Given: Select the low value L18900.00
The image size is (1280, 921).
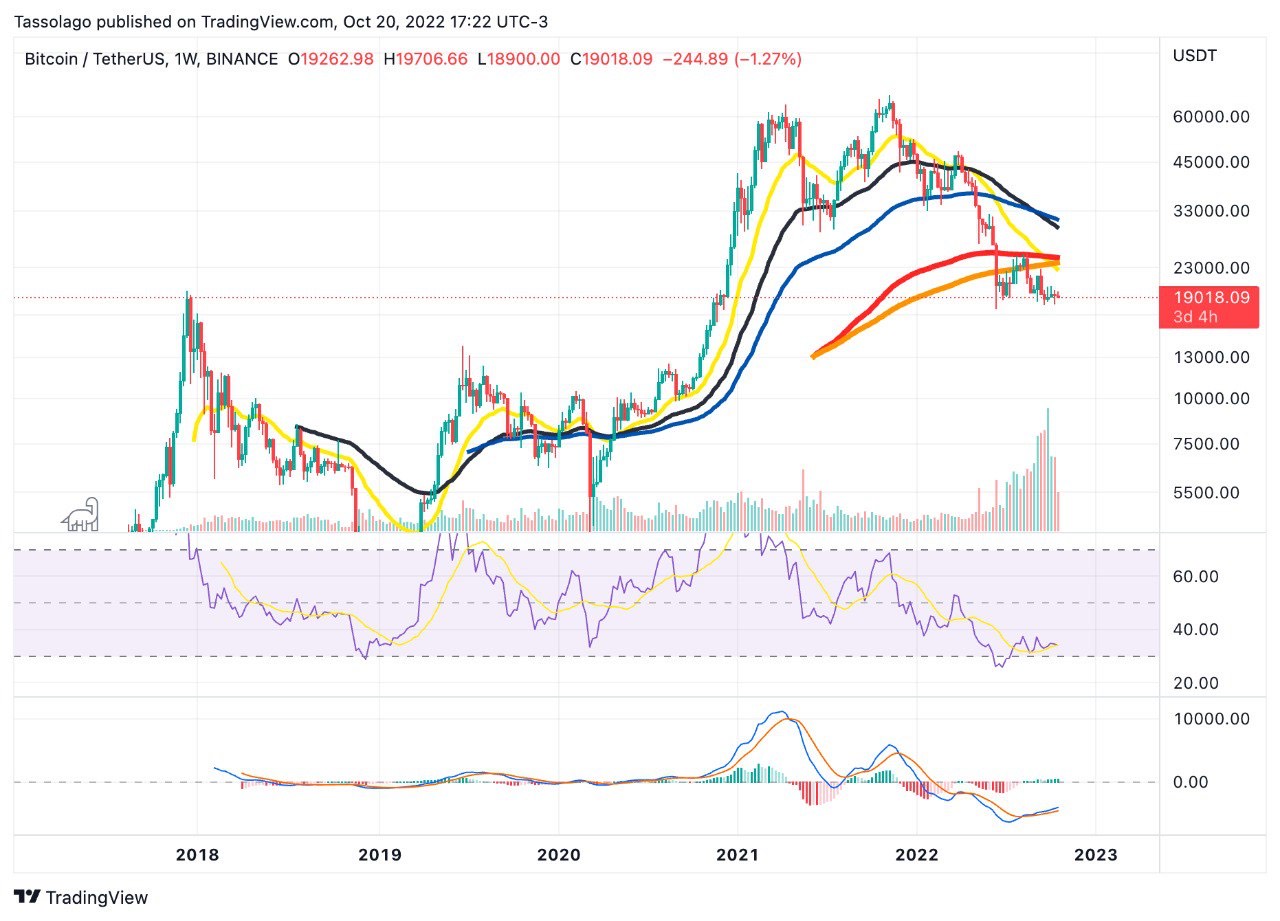Looking at the screenshot, I should (x=518, y=60).
